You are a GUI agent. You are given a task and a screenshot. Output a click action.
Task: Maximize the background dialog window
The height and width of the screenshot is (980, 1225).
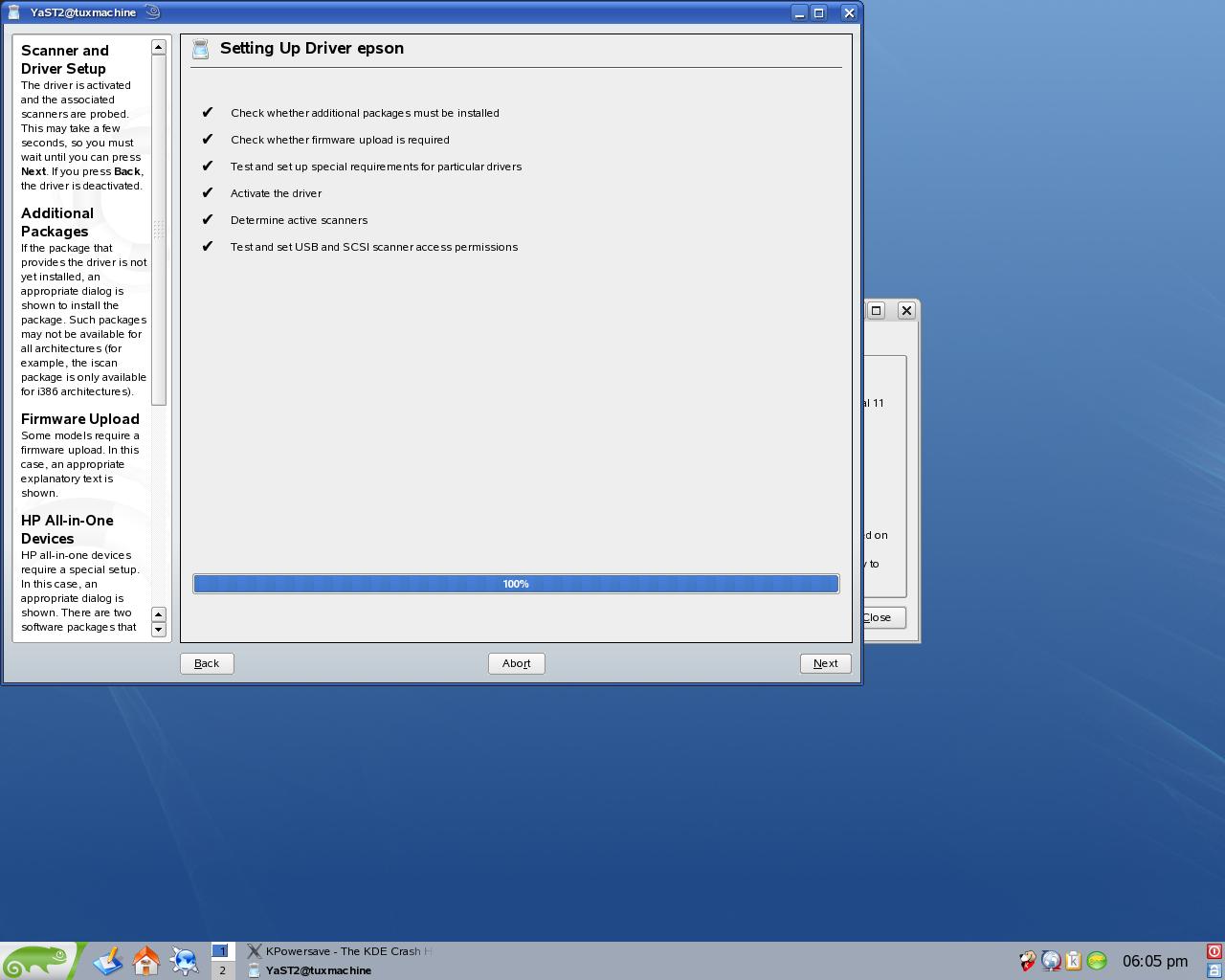(876, 310)
